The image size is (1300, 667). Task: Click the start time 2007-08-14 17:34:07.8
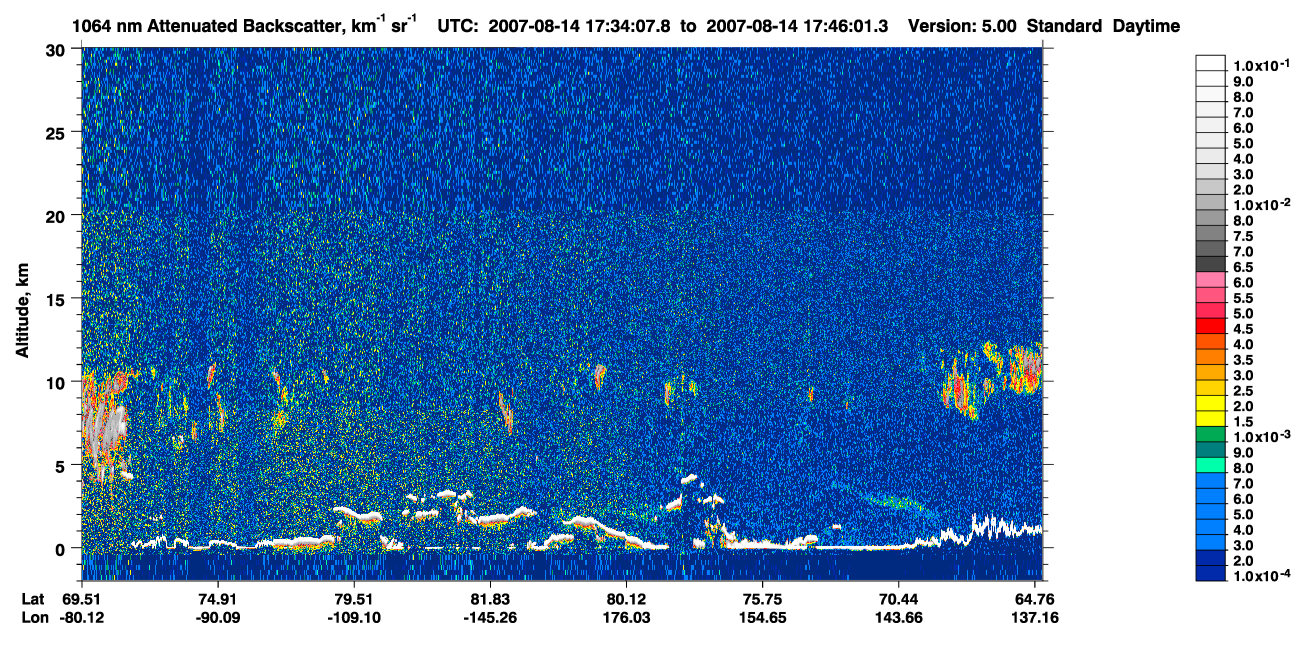581,26
